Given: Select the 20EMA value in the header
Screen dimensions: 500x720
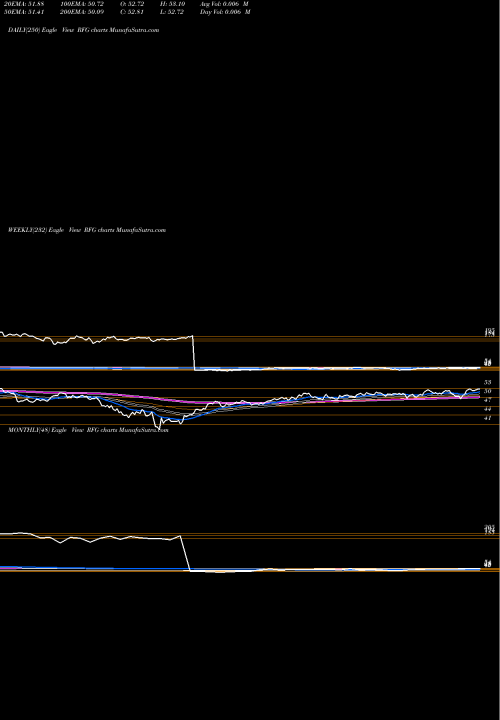Looking at the screenshot, I should (x=24, y=3).
